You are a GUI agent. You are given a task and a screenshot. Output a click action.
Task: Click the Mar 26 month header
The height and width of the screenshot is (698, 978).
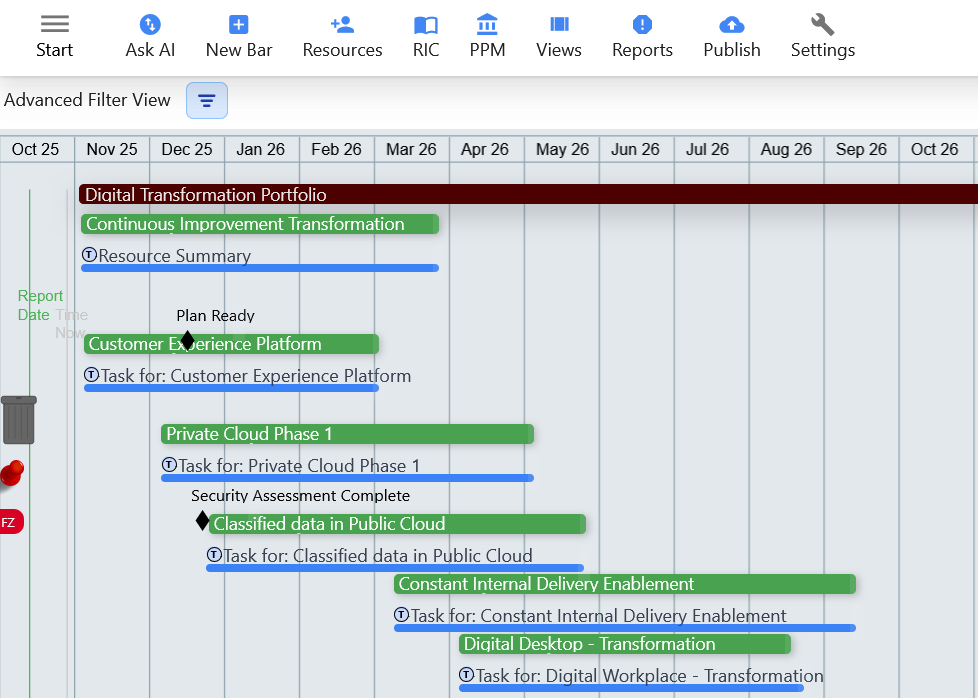pos(411,149)
